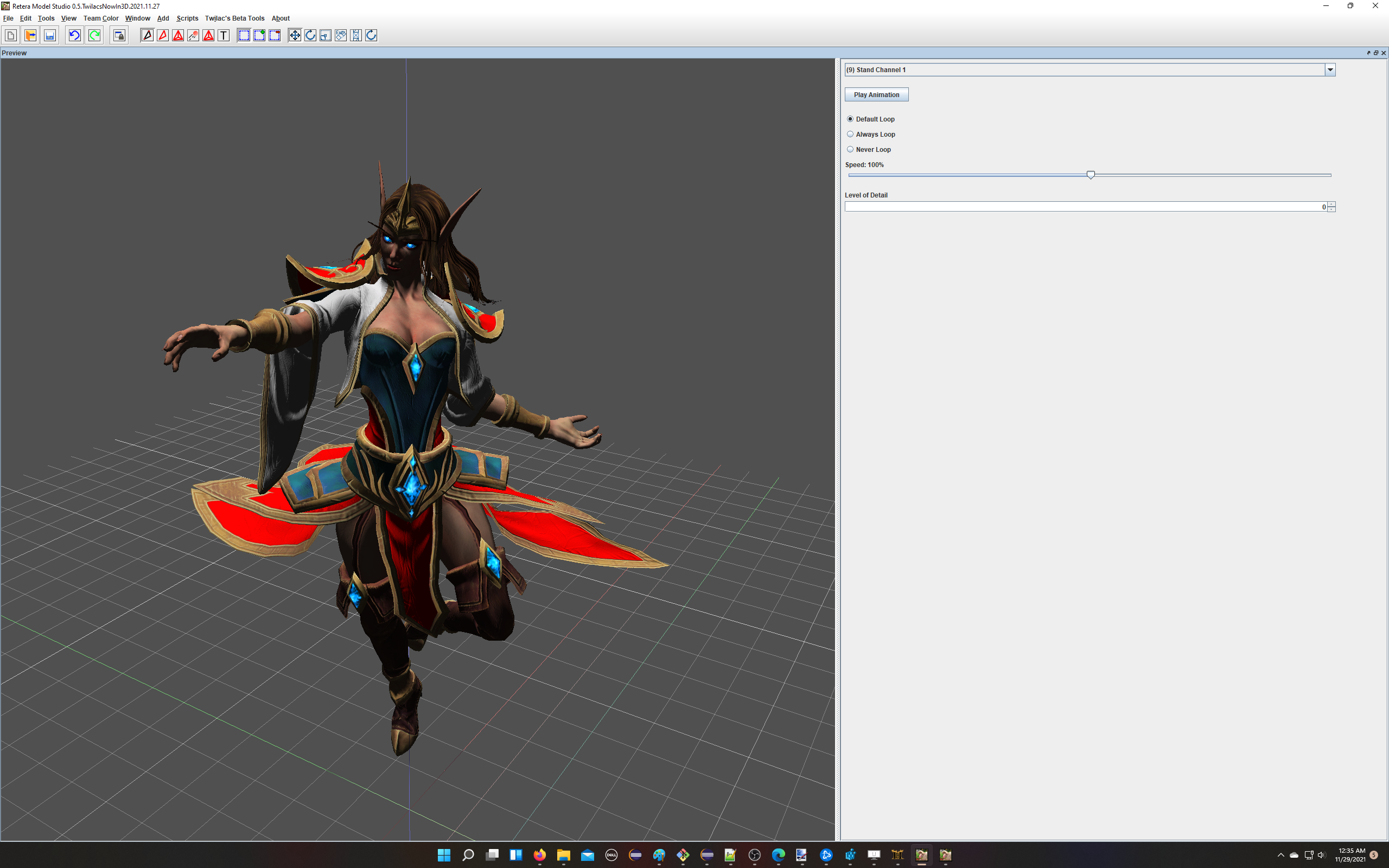Click the last rotate-arrow toolbar icon
The image size is (1389, 868).
click(371, 36)
